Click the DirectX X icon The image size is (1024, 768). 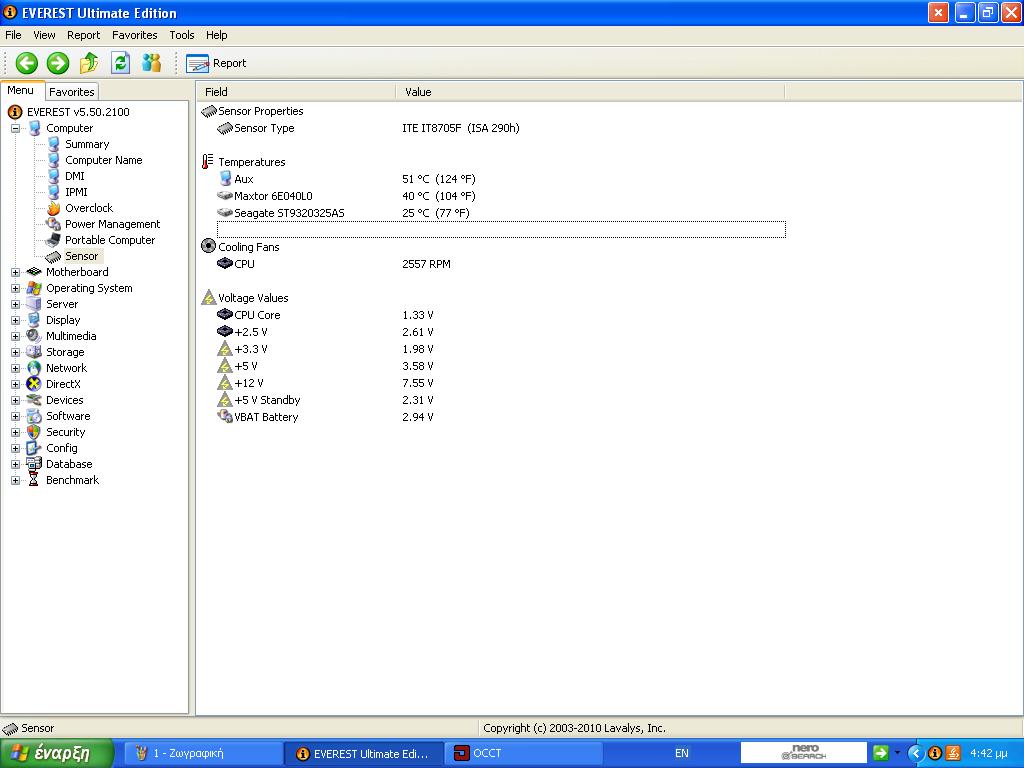[34, 384]
